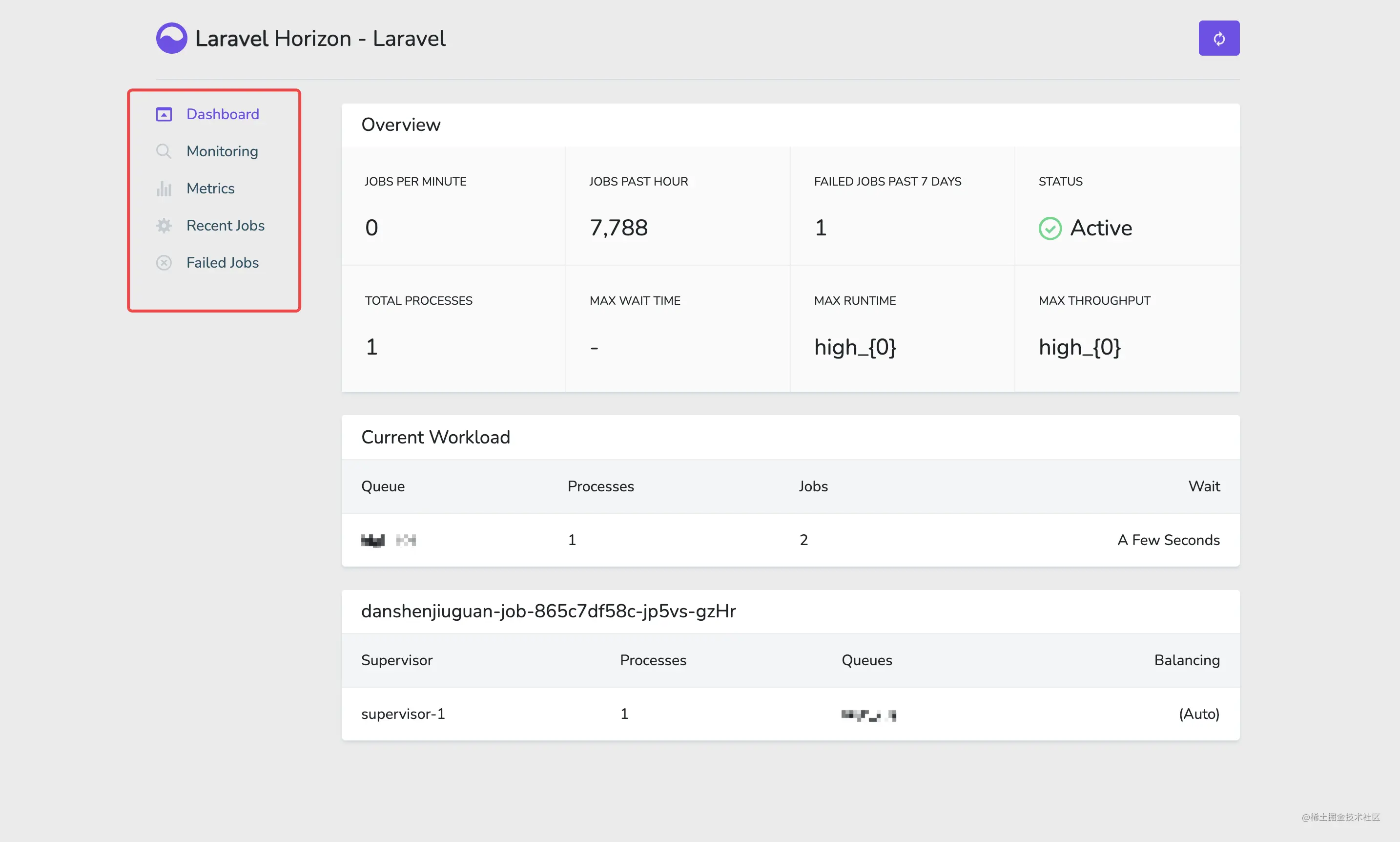
Task: Click the Total Processes value
Action: [x=371, y=347]
